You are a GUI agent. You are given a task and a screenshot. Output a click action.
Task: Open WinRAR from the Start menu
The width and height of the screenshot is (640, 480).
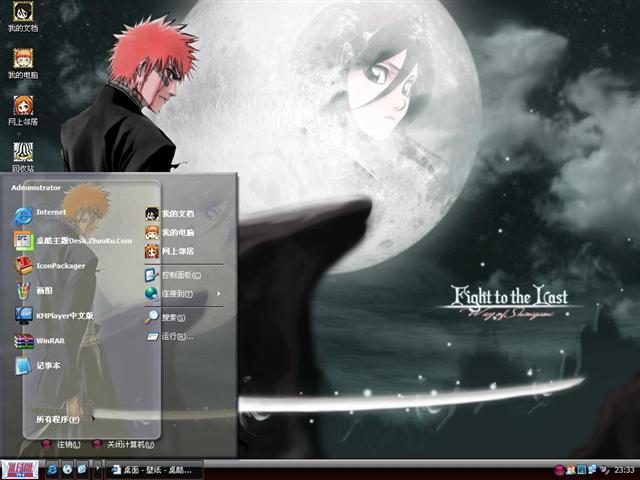coord(40,341)
